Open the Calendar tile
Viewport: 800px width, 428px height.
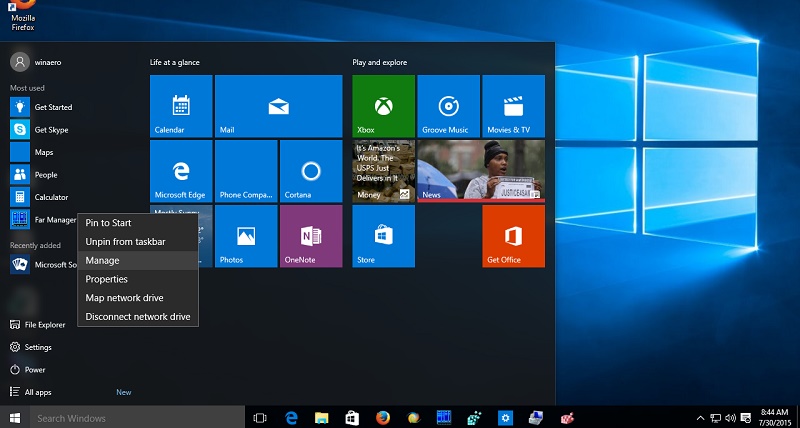tap(181, 106)
